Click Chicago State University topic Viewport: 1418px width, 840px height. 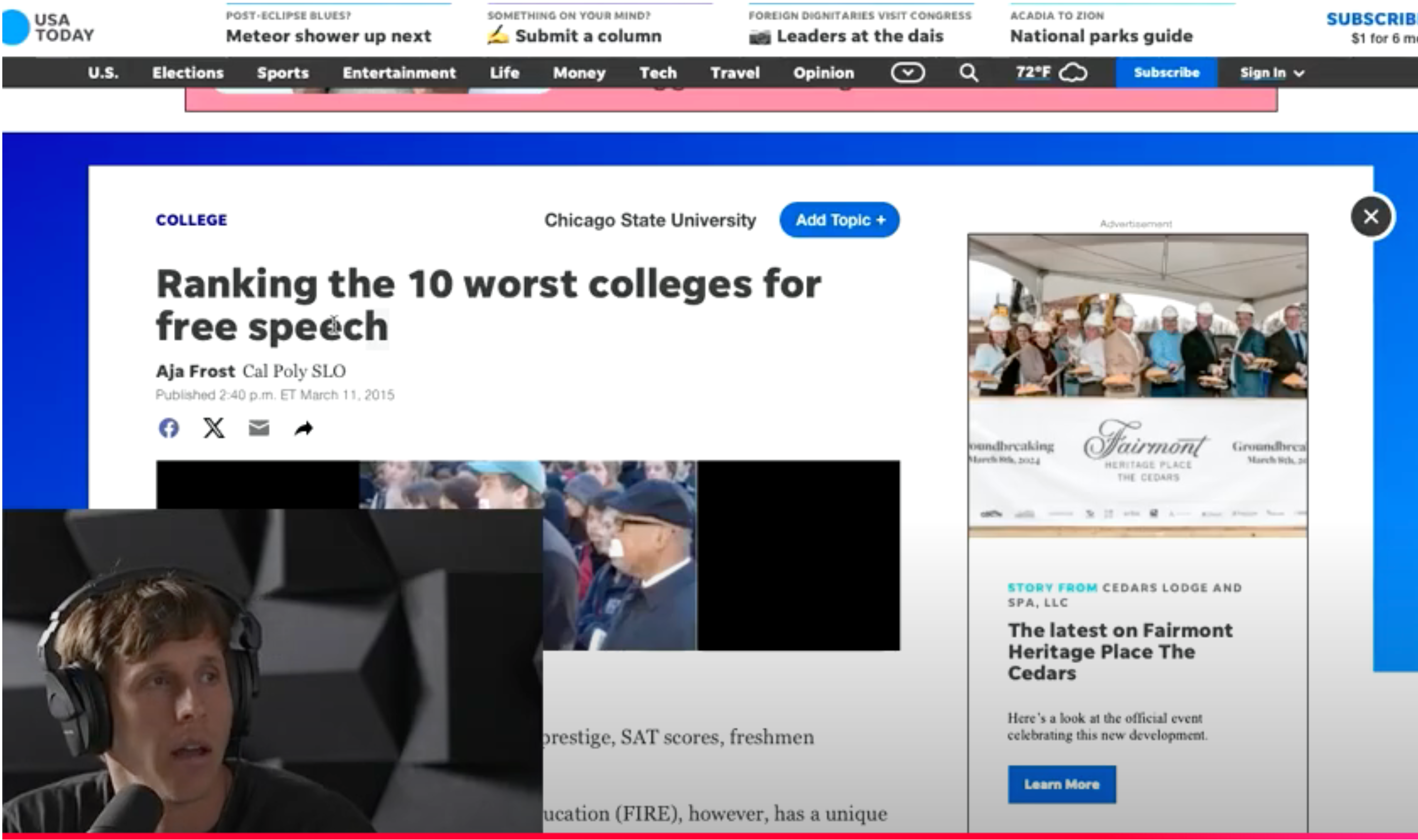pyautogui.click(x=650, y=220)
